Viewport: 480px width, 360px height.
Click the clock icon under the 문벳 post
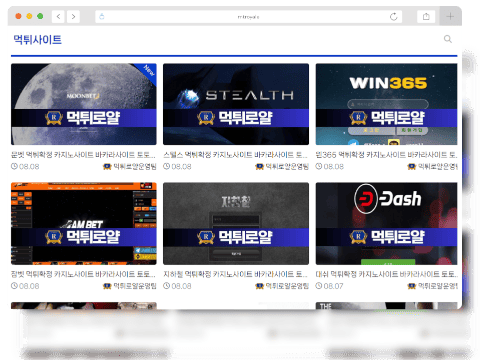pyautogui.click(x=14, y=166)
